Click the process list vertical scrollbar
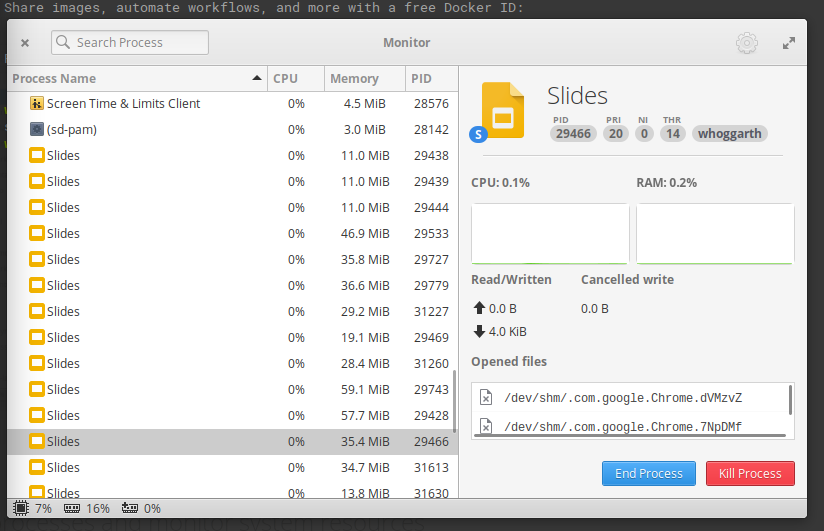The height and width of the screenshot is (531, 824). (x=454, y=402)
